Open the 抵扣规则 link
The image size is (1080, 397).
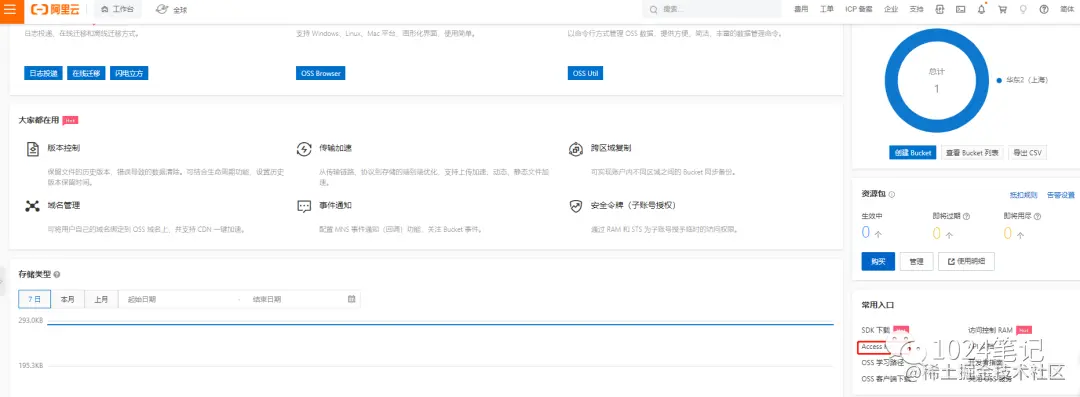(x=1024, y=195)
